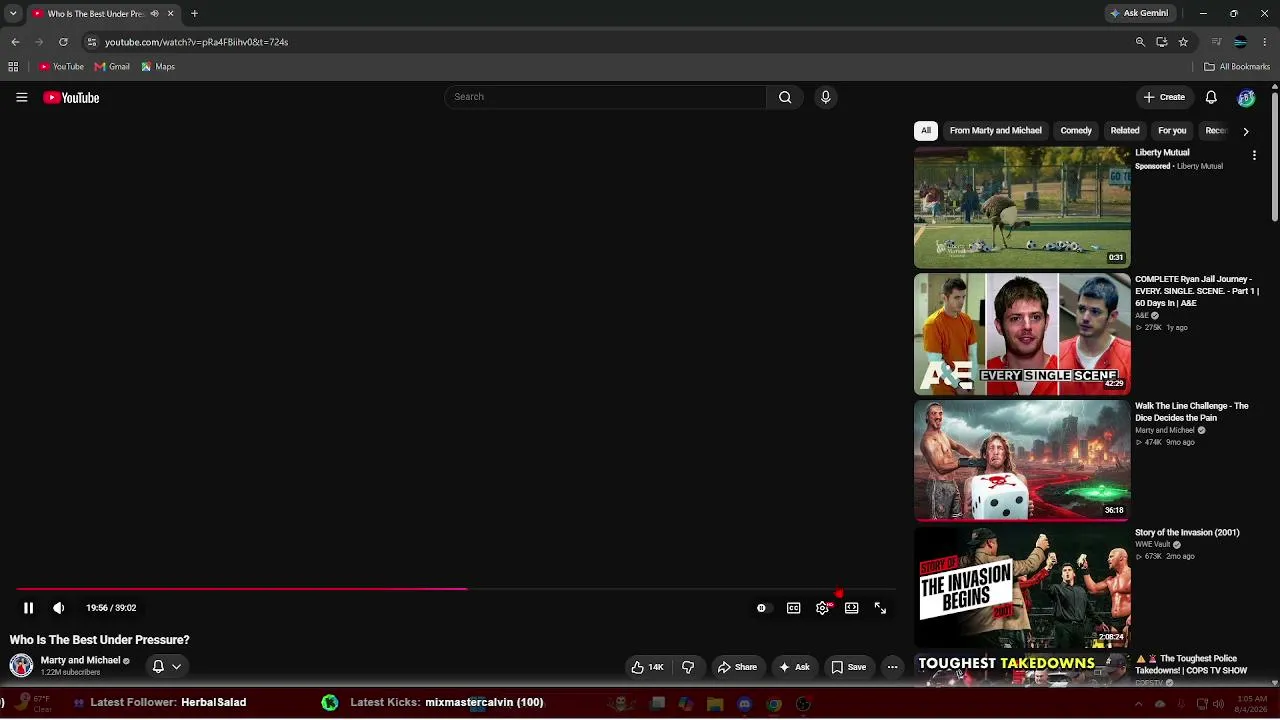The width and height of the screenshot is (1280, 720).
Task: Open the Ask Gemini button
Action: pos(1139,13)
